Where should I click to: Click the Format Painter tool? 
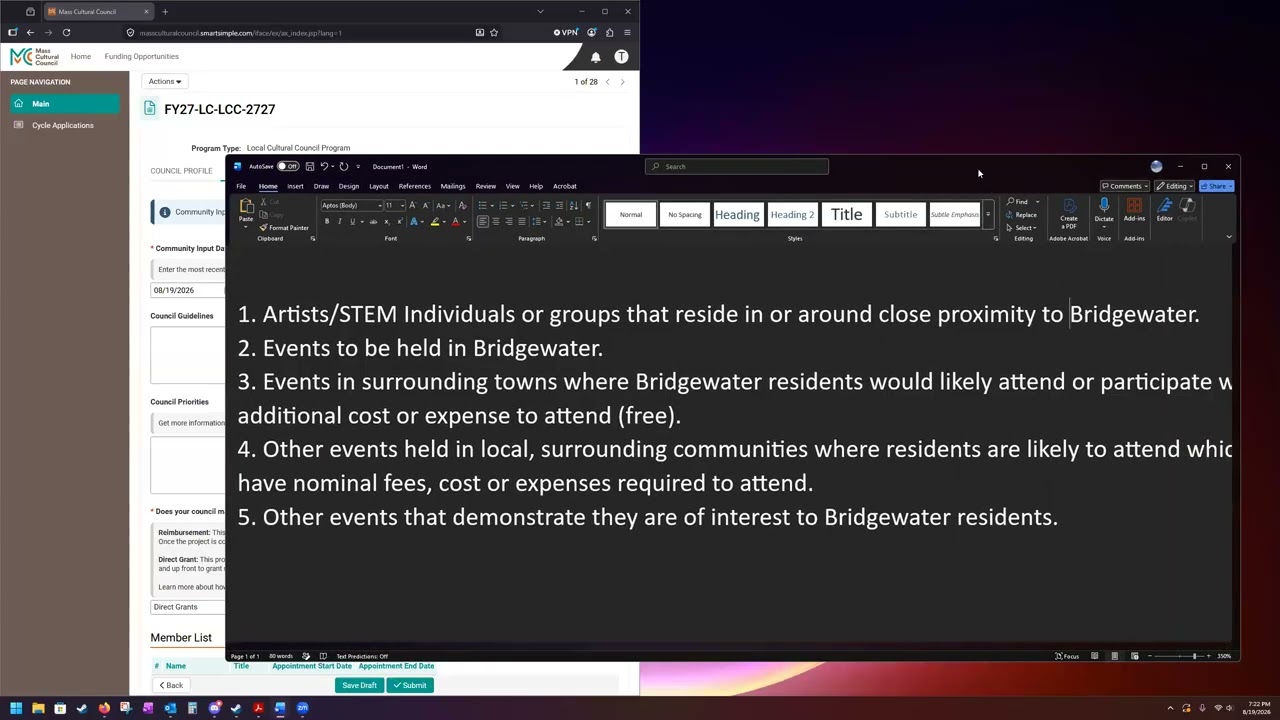click(284, 228)
